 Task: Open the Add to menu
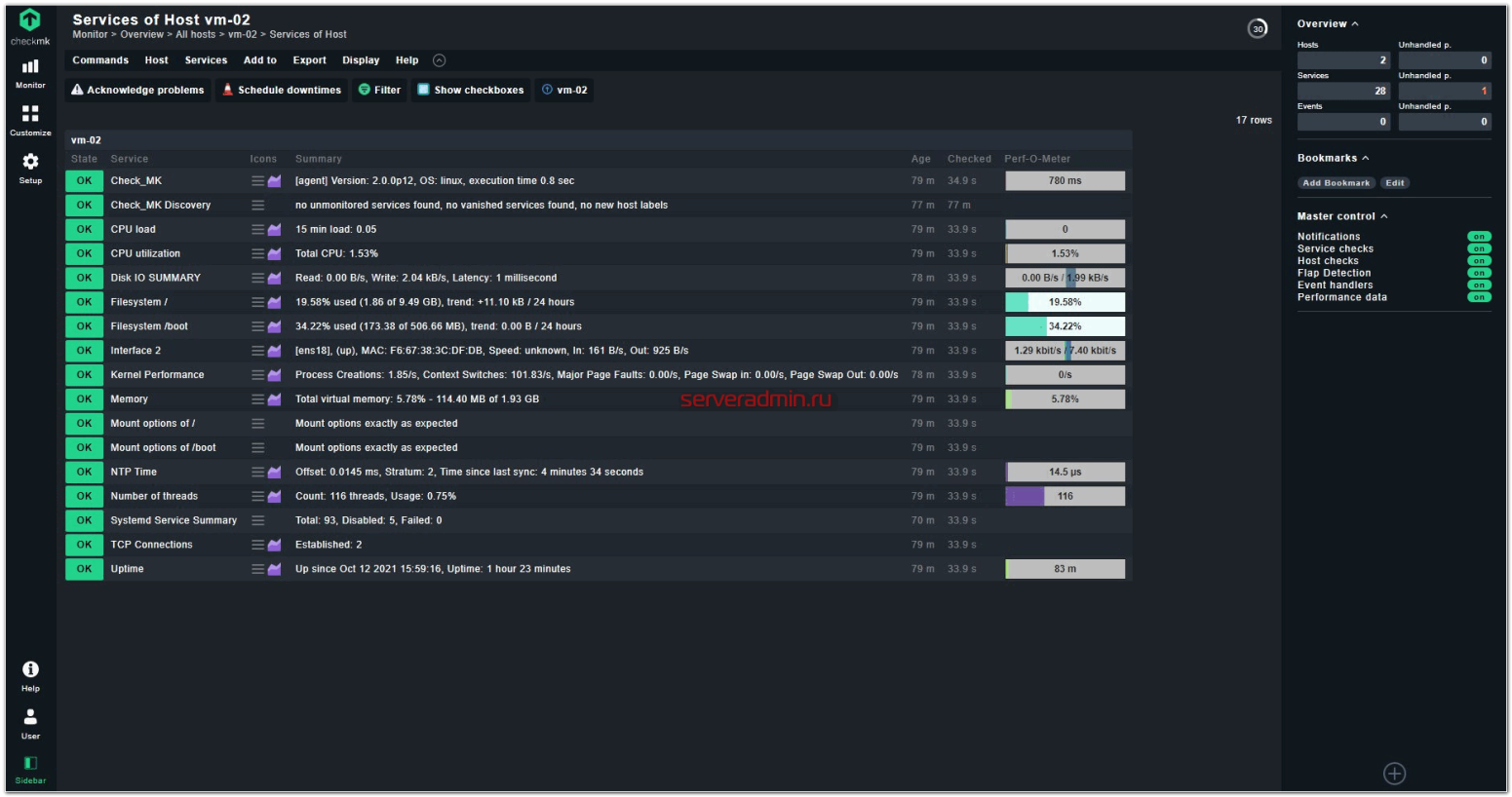(260, 60)
